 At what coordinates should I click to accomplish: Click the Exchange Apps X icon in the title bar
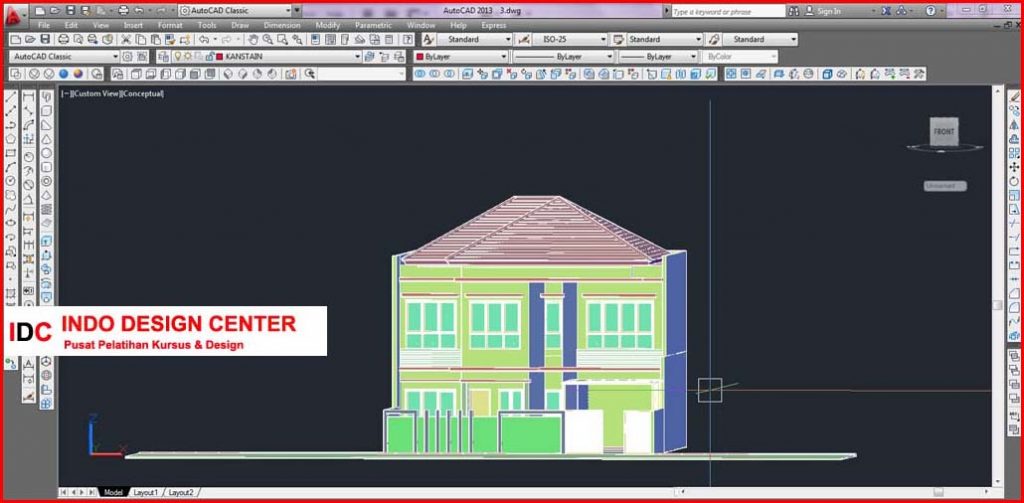[x=886, y=11]
